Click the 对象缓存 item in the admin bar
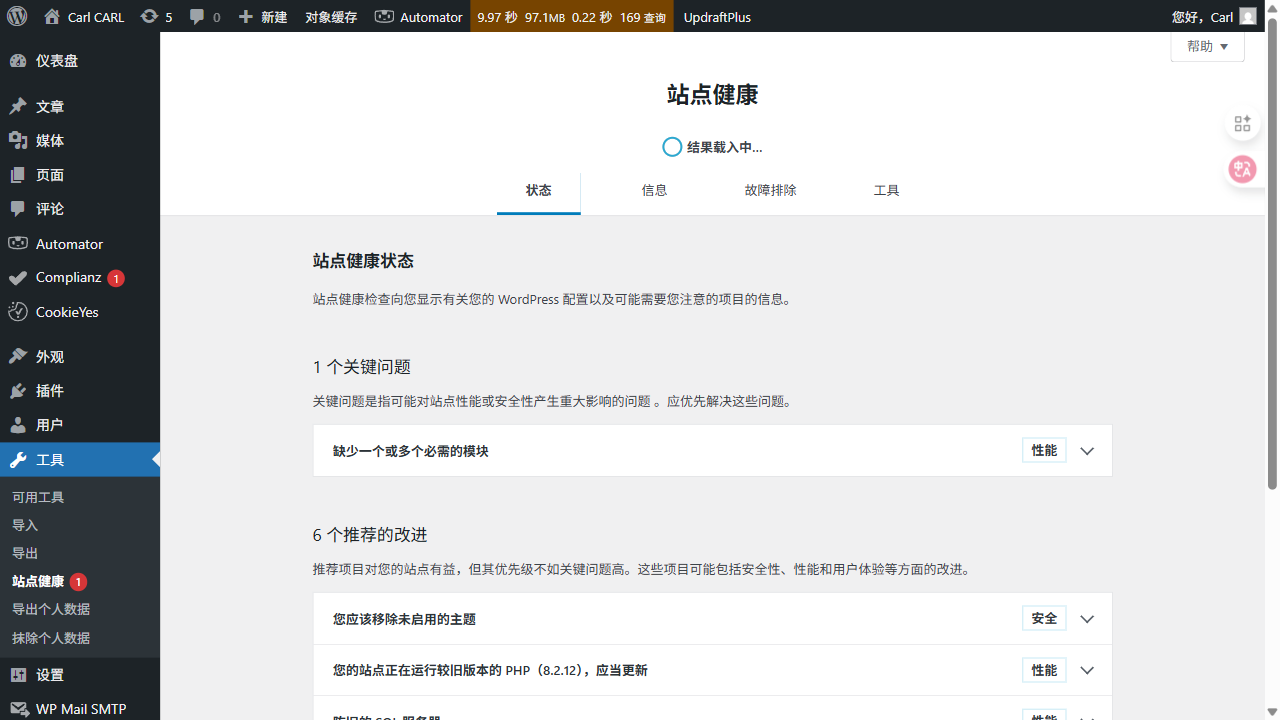This screenshot has width=1280, height=720. [x=331, y=16]
